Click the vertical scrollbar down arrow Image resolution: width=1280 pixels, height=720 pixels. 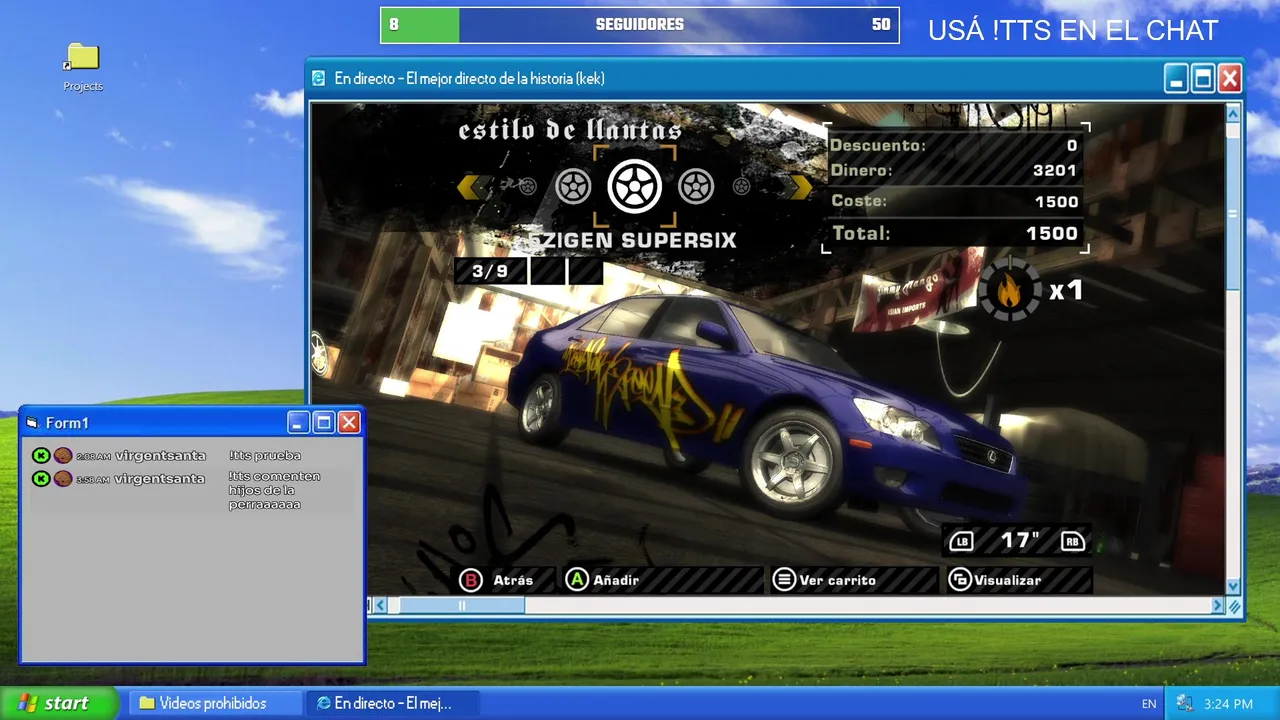tap(1233, 587)
